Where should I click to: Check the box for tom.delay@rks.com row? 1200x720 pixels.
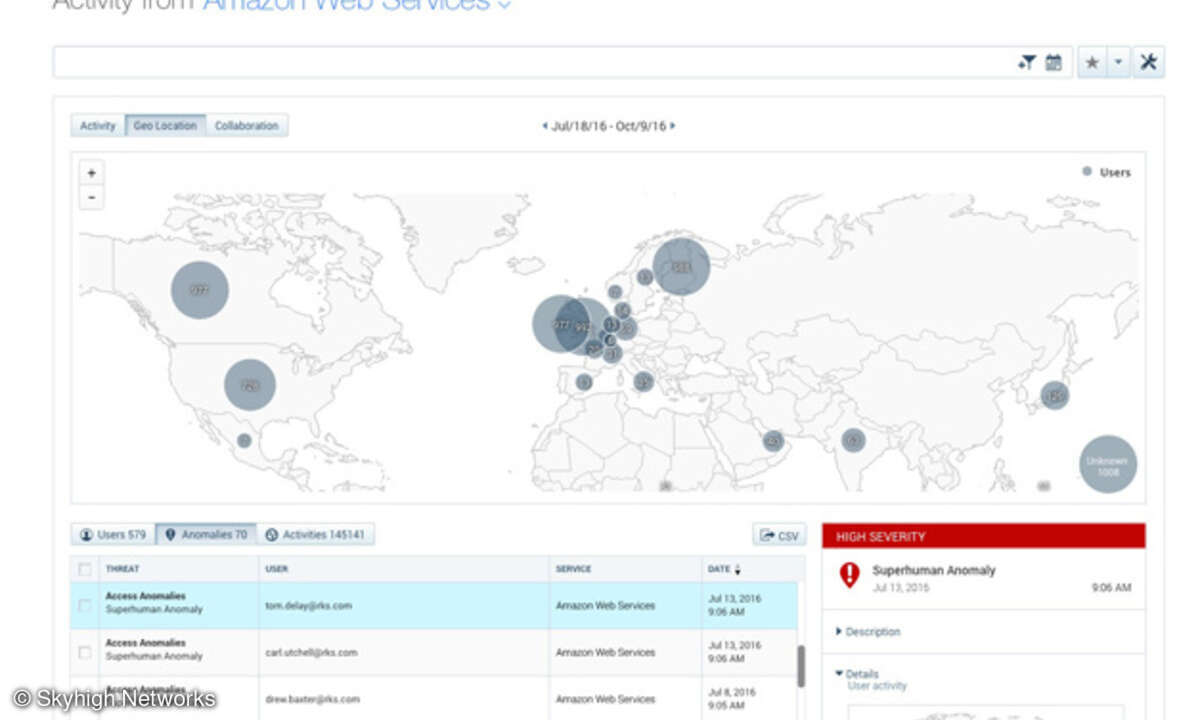(x=85, y=605)
